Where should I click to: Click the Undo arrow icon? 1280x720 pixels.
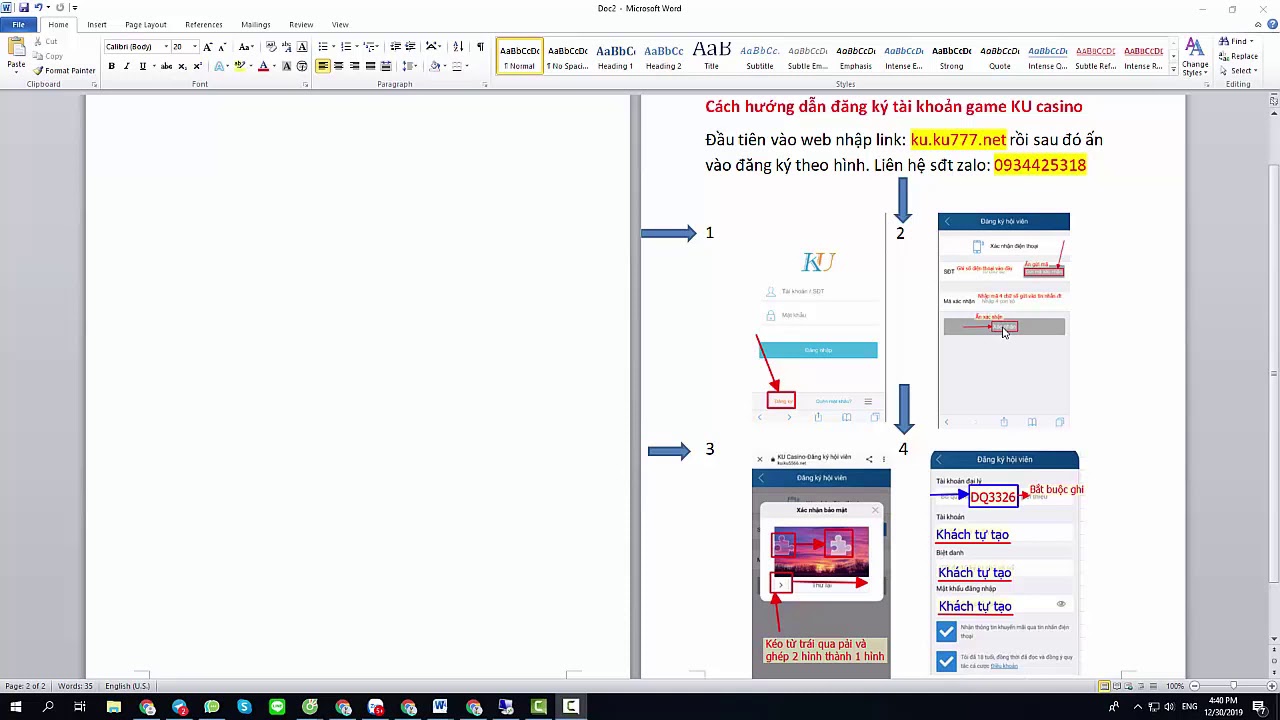(37, 8)
